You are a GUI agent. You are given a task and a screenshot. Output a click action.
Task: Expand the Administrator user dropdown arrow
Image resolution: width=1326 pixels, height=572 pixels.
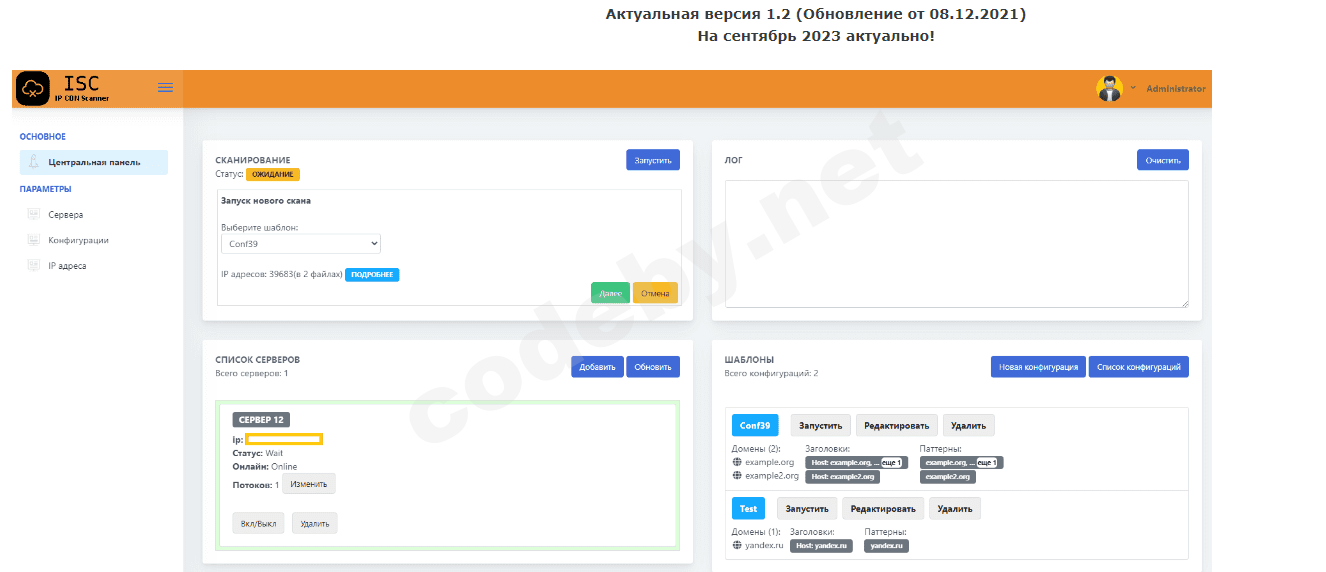coord(1133,88)
